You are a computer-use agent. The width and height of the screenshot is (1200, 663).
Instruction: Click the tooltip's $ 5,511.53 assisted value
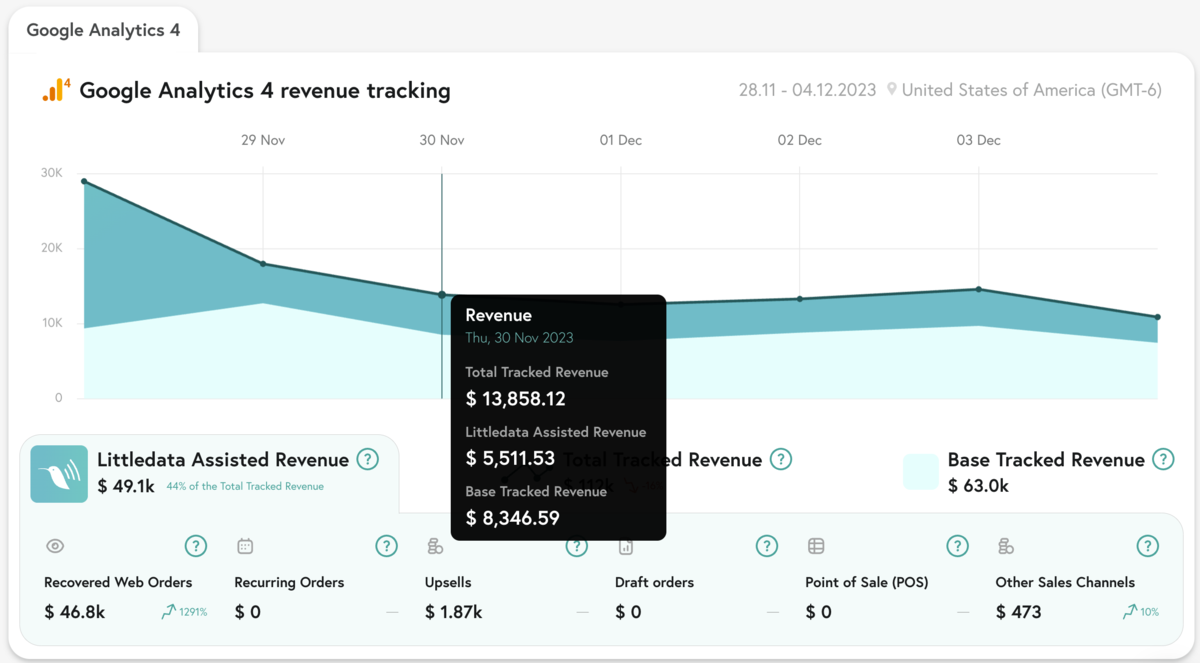(510, 459)
